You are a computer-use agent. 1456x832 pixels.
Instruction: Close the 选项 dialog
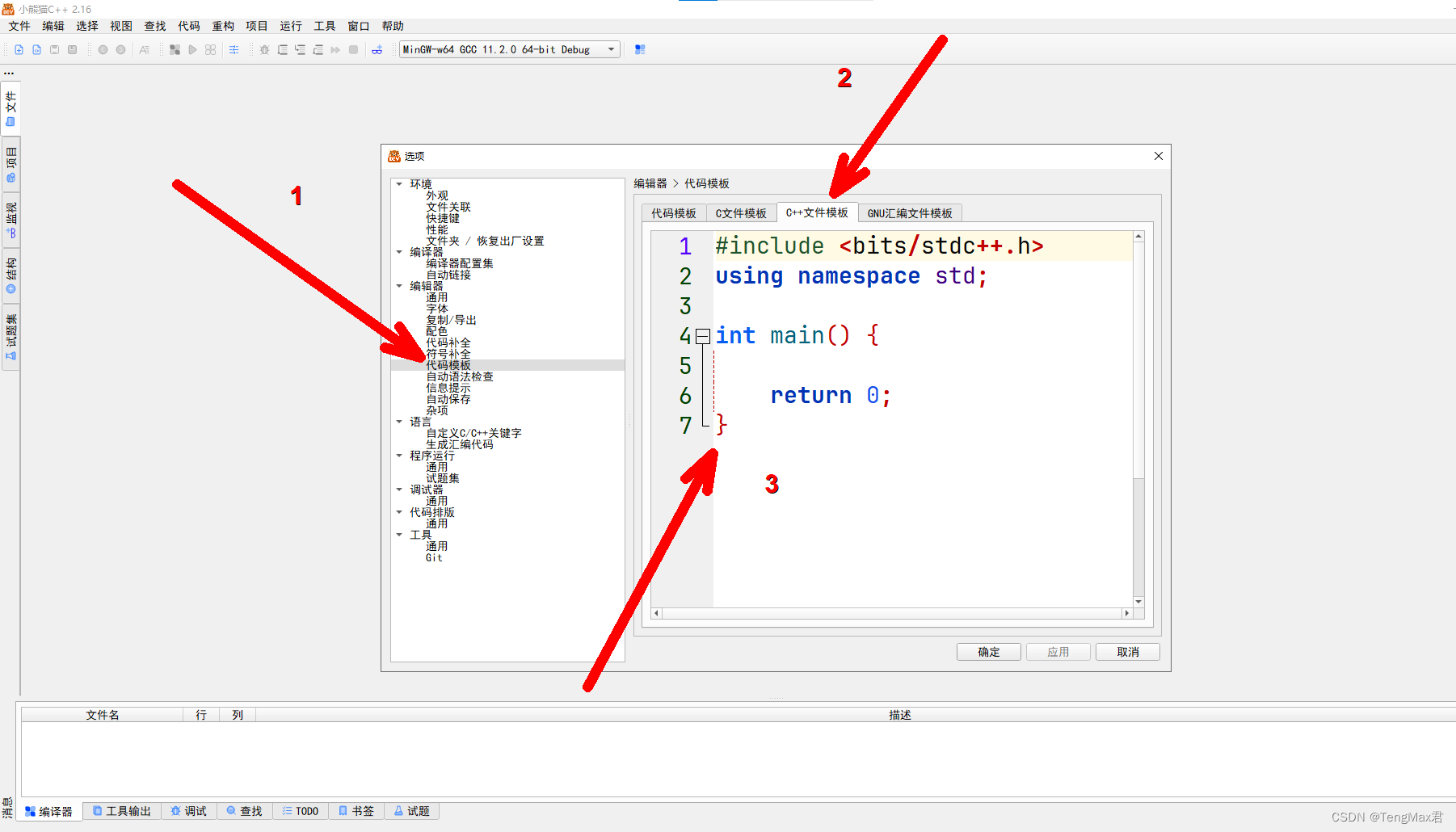1159,156
